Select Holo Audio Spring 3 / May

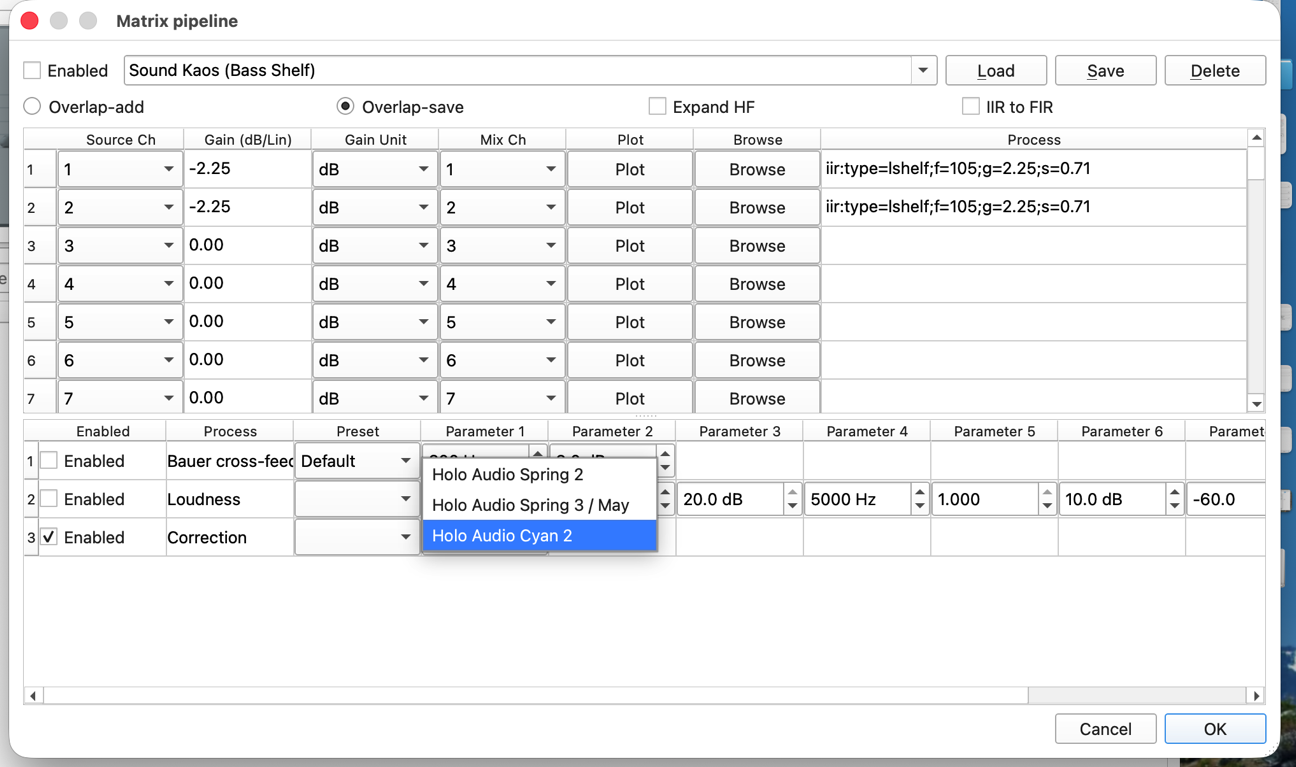[530, 506]
